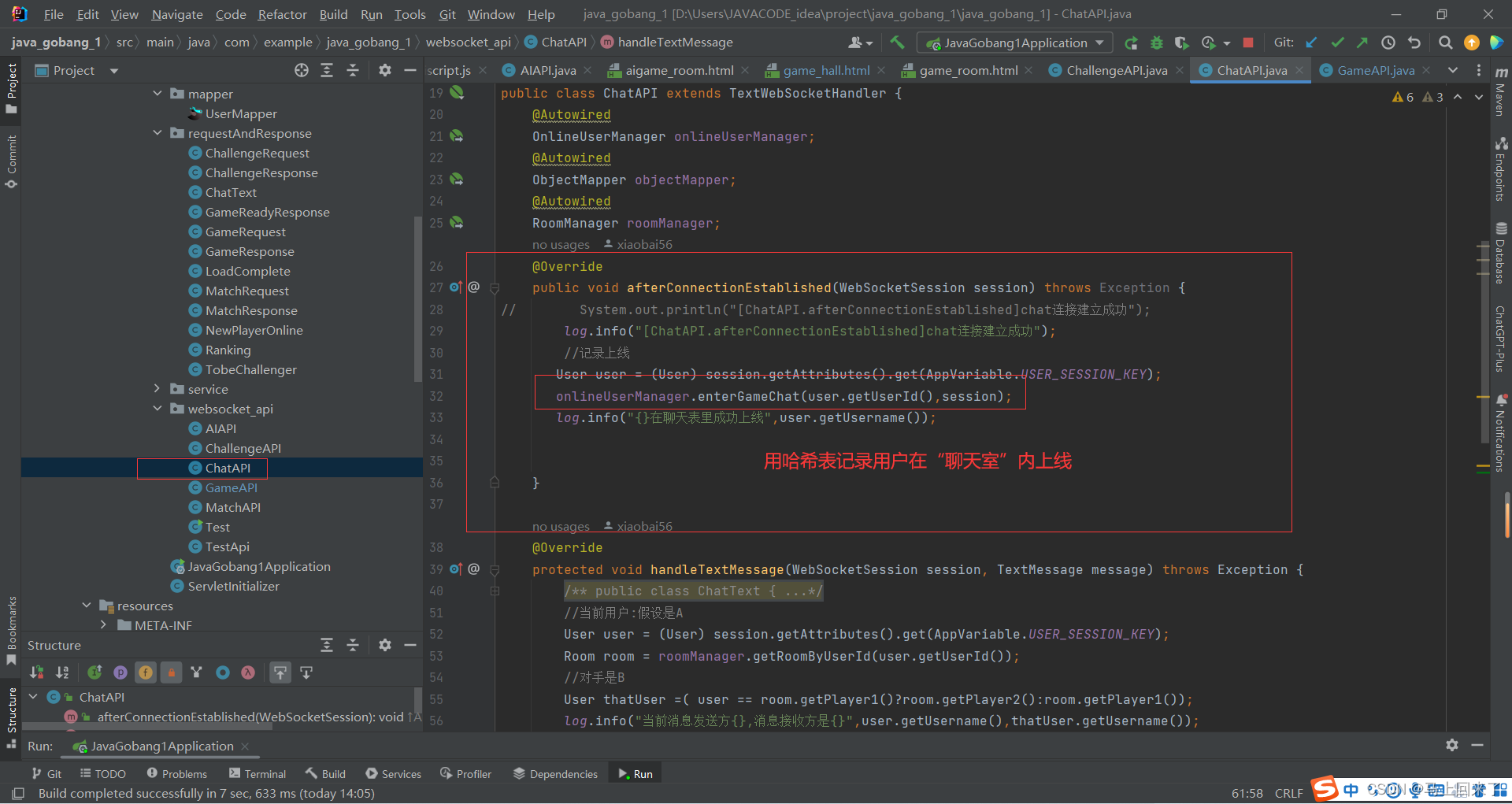Open Search Everywhere magnifier icon

click(x=1446, y=43)
